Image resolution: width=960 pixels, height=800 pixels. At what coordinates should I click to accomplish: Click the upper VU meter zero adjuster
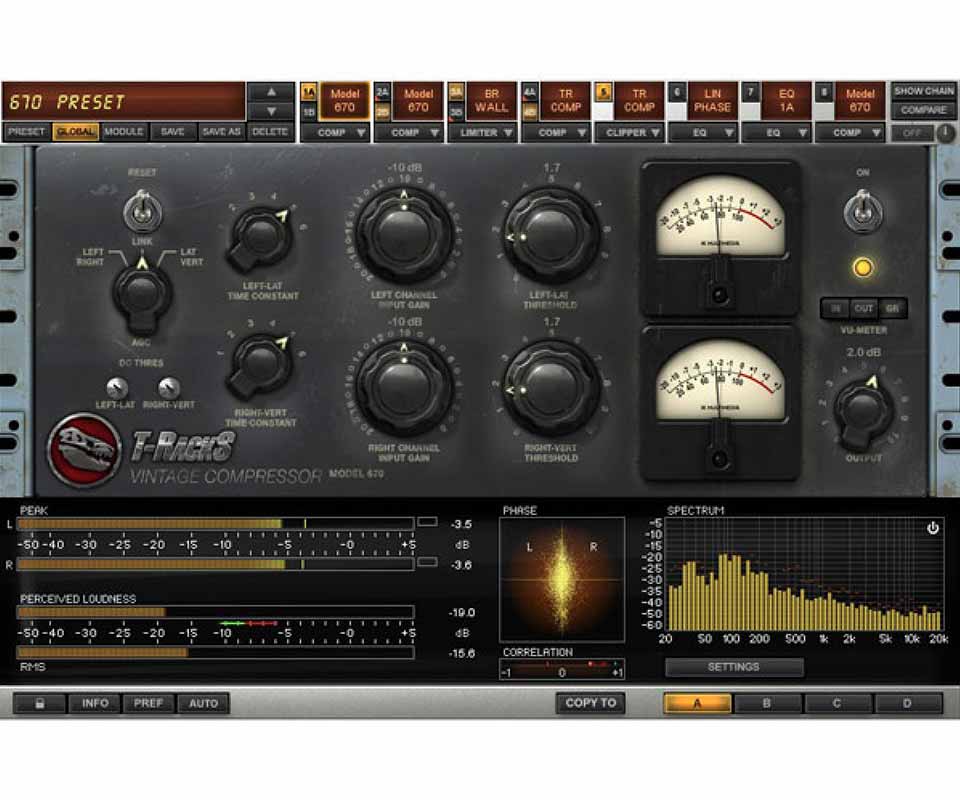click(x=719, y=296)
